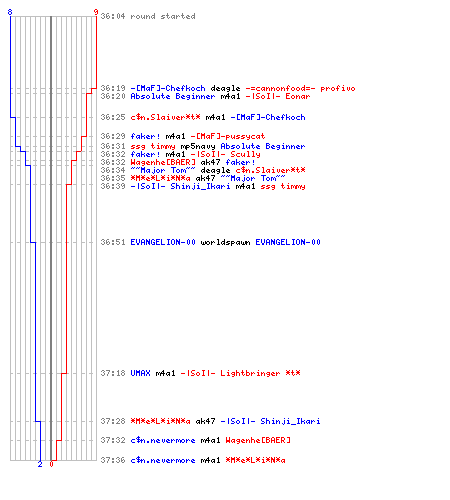
Task: Select -[MaF]-pussycat victim name
Action: click(228, 136)
